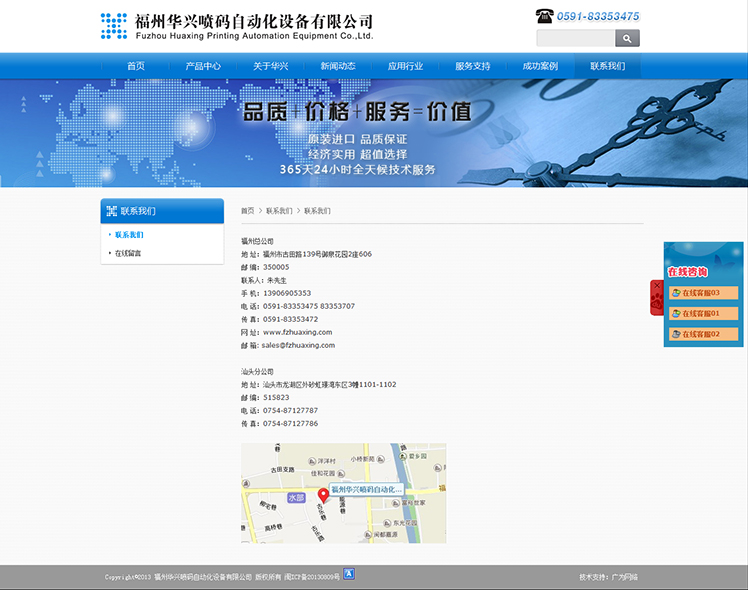748x590 pixels.
Task: Click the www.fzhuaxing.com website link
Action: (x=297, y=332)
